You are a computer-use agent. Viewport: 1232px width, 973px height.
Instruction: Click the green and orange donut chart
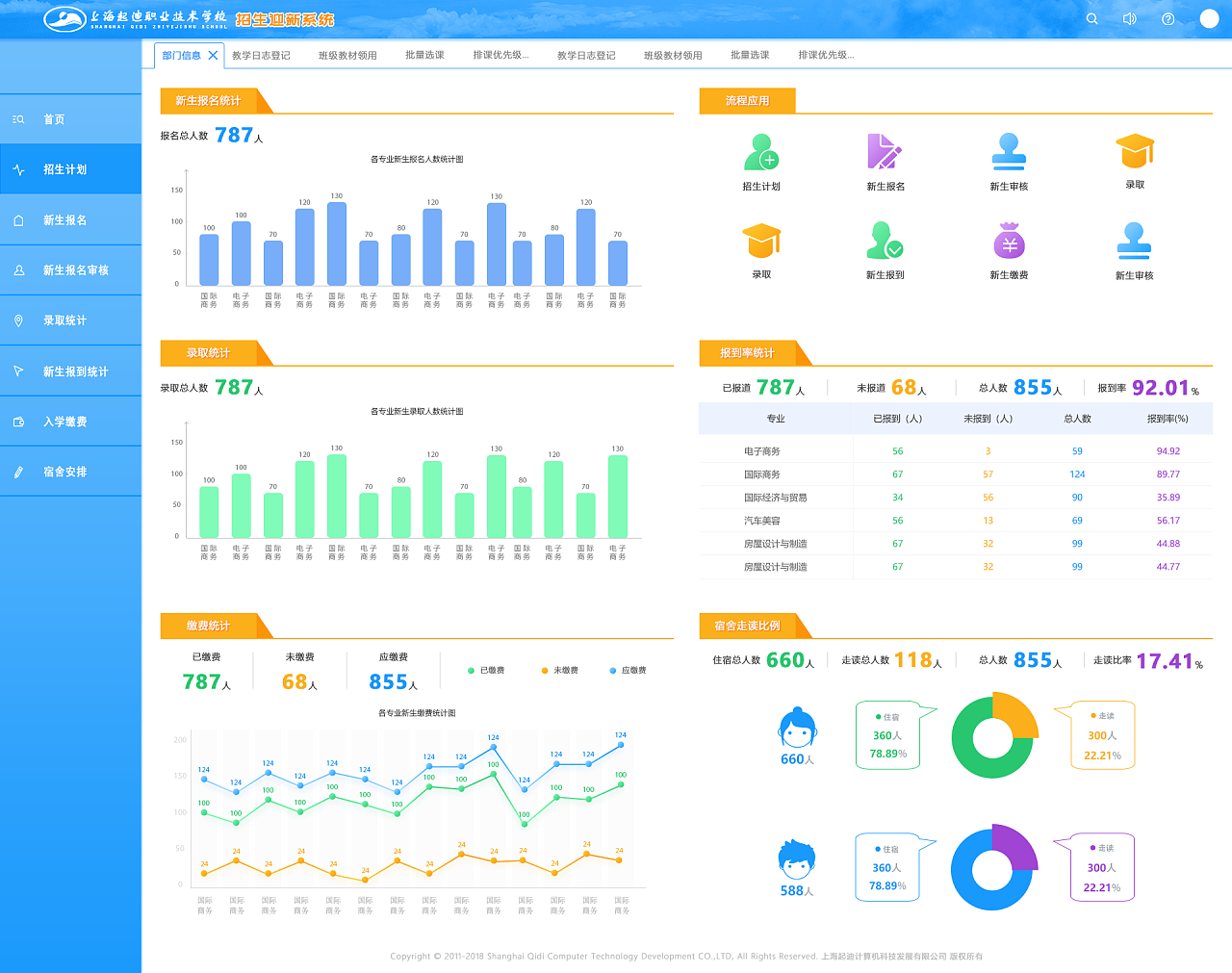point(993,735)
